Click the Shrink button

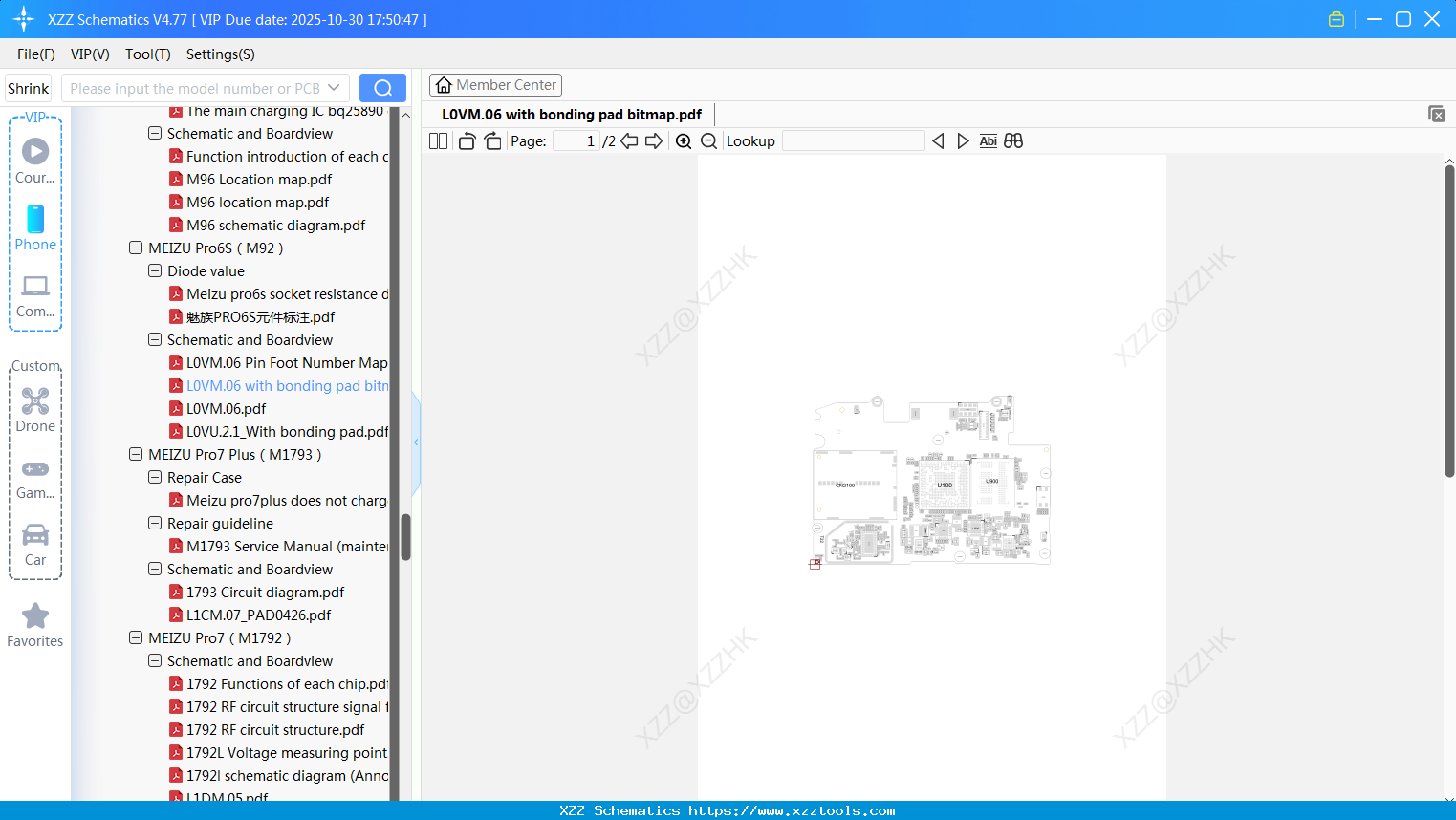coord(28,87)
